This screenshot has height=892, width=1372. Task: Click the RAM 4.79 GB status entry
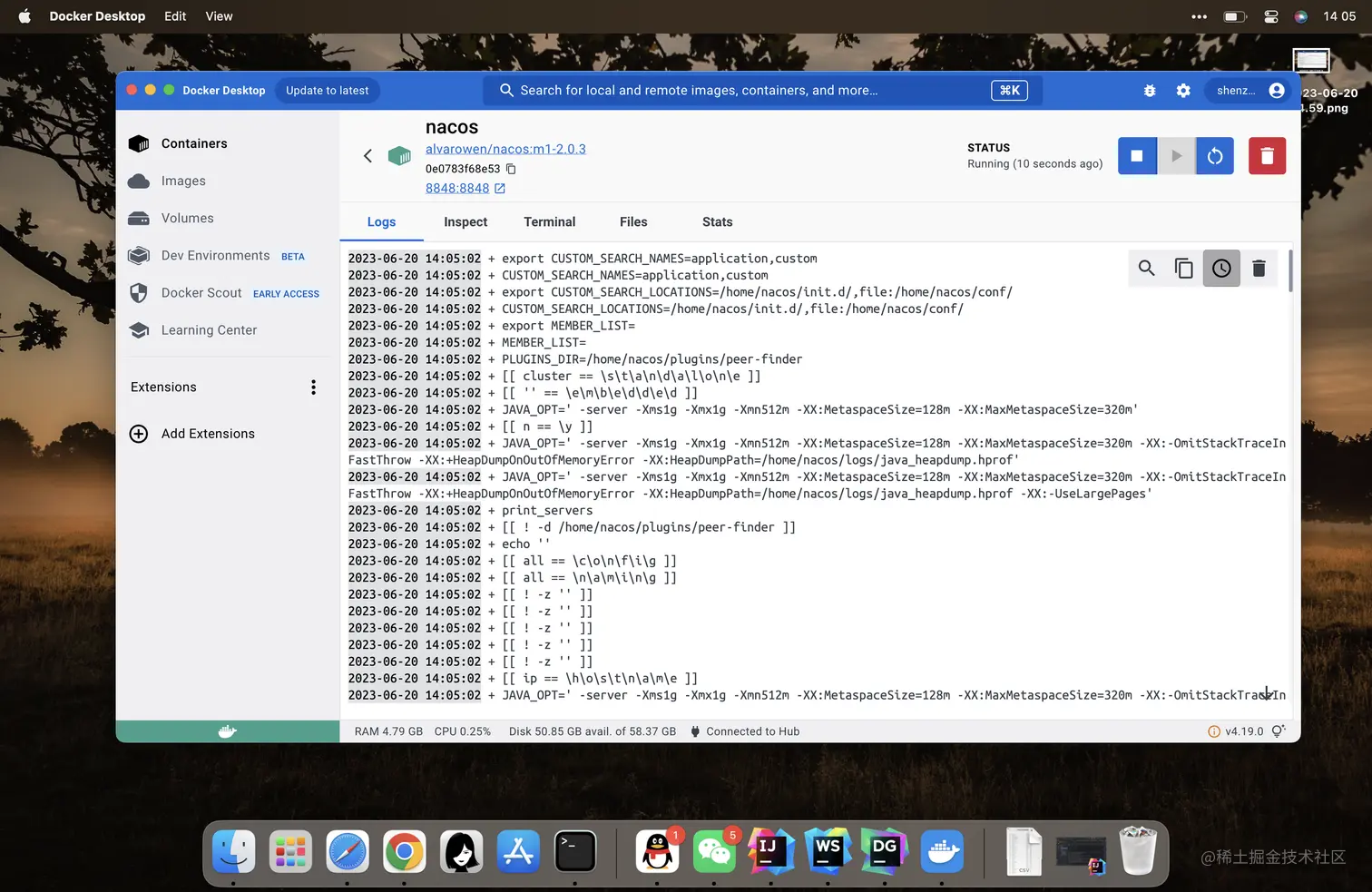[388, 731]
